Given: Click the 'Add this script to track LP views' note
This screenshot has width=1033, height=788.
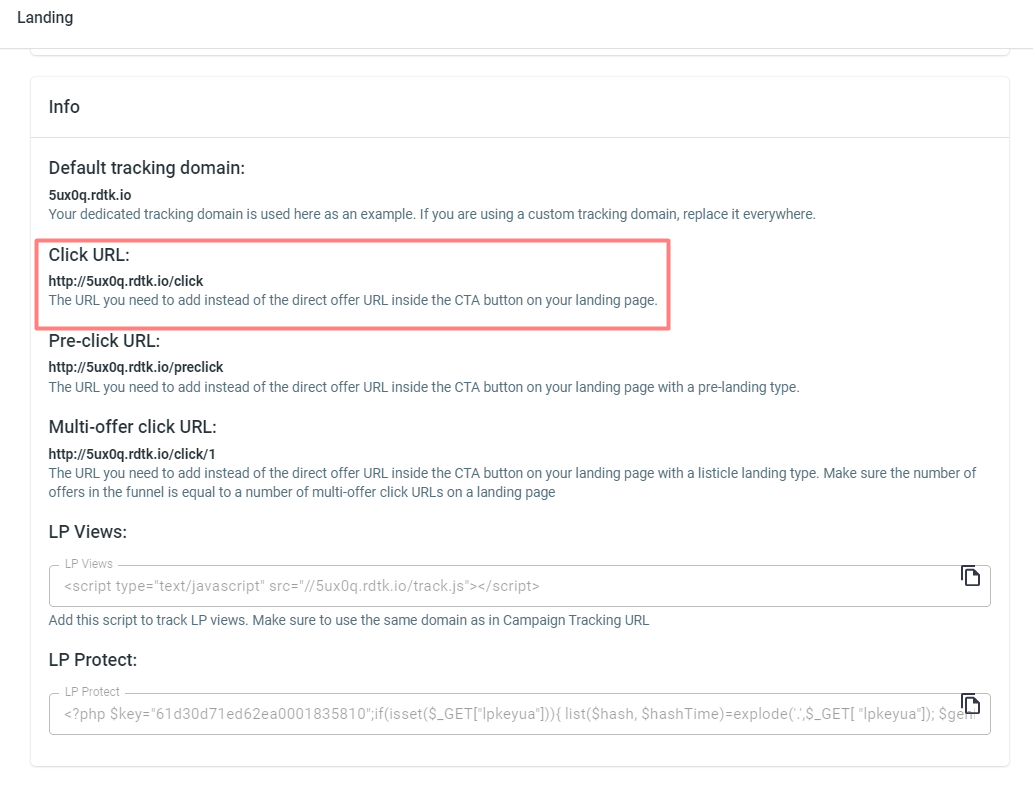Looking at the screenshot, I should click(349, 620).
